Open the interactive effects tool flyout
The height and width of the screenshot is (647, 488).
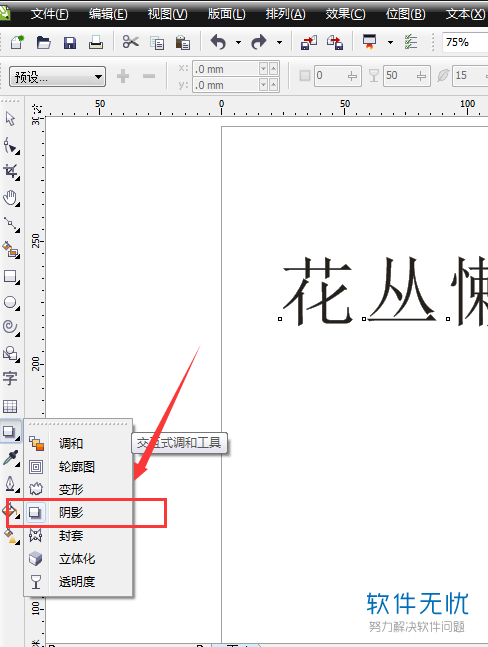pos(10,432)
